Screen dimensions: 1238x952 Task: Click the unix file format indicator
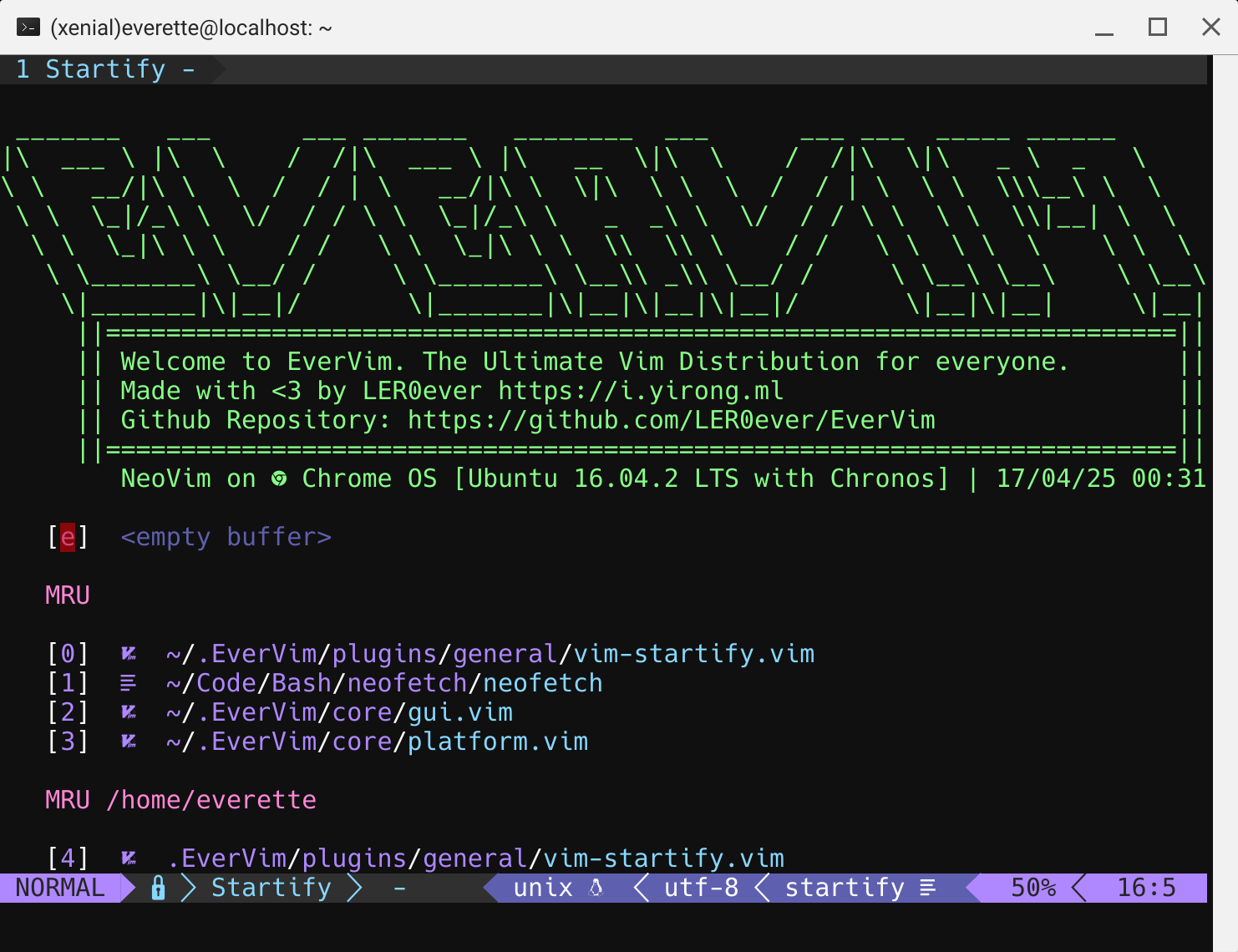tap(544, 888)
